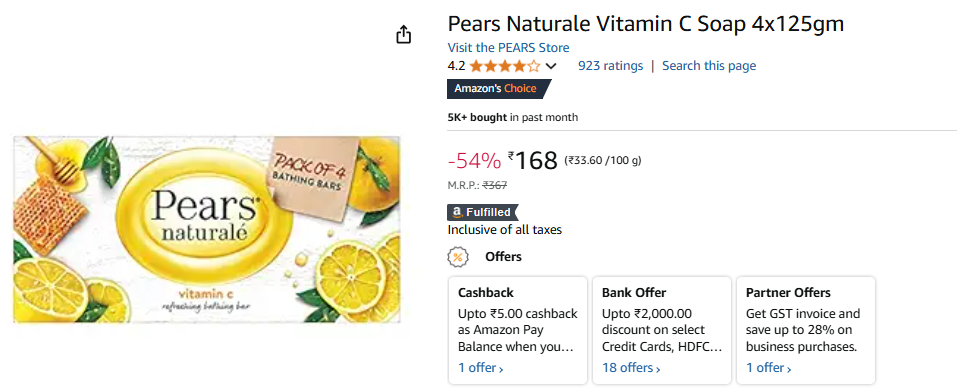Click the Offers heading label
This screenshot has width=957, height=390.
[504, 257]
